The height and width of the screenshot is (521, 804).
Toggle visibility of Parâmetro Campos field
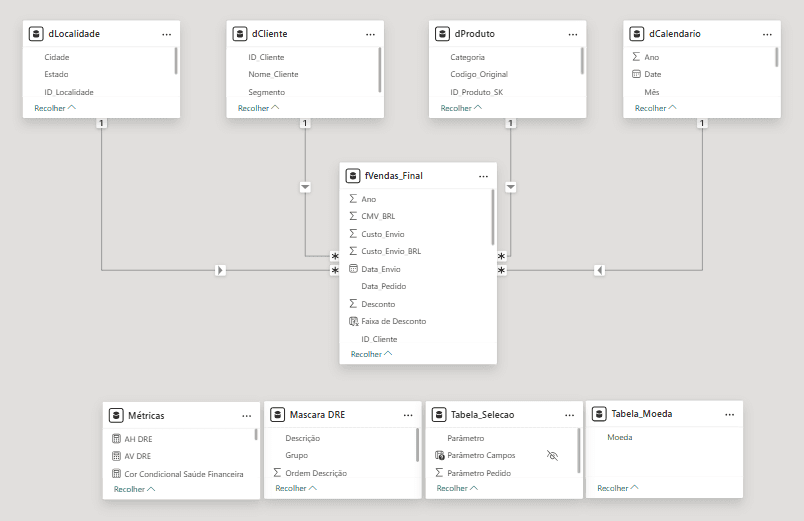pyautogui.click(x=552, y=455)
